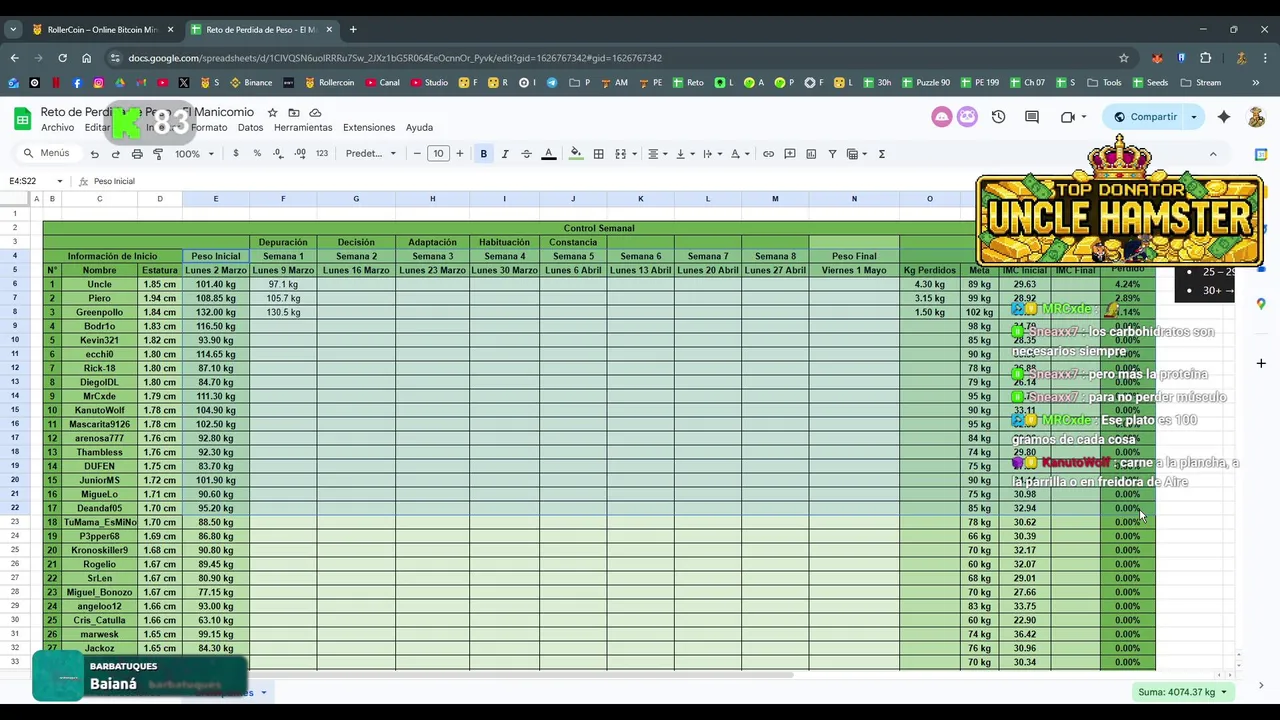This screenshot has width=1280, height=720.
Task: Click merge cells icon
Action: [620, 154]
